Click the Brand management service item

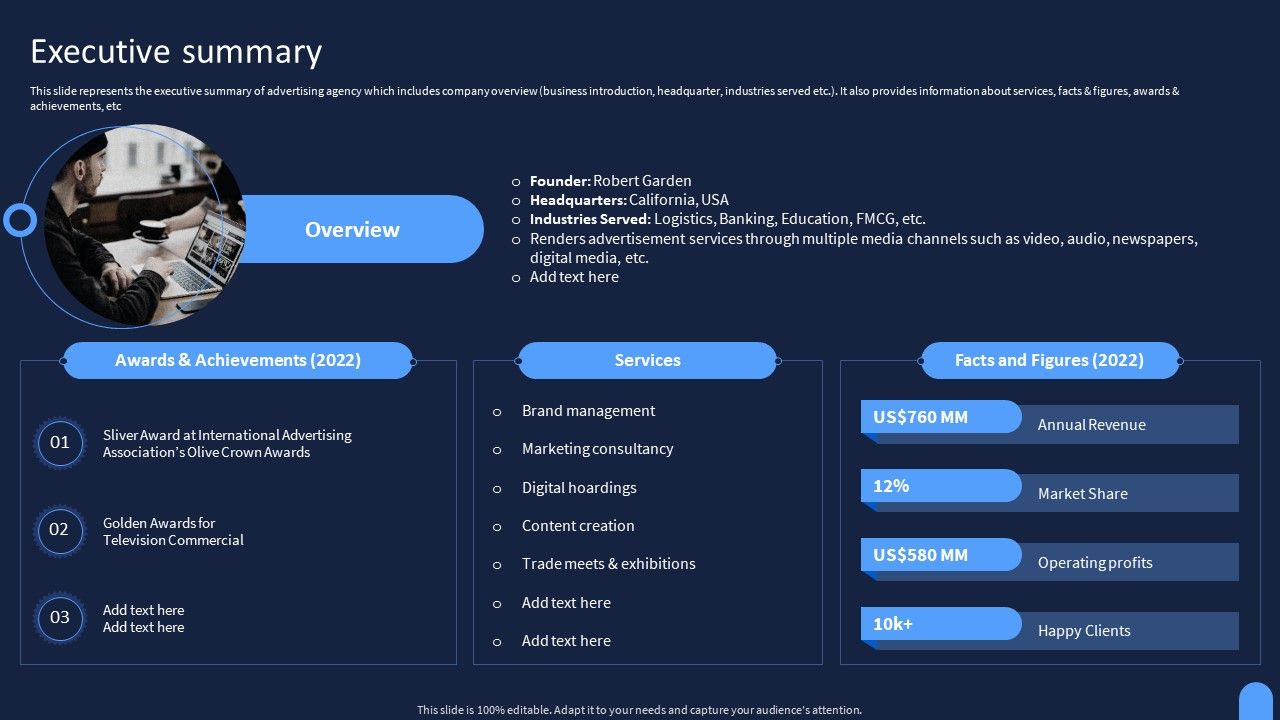pyautogui.click(x=588, y=411)
